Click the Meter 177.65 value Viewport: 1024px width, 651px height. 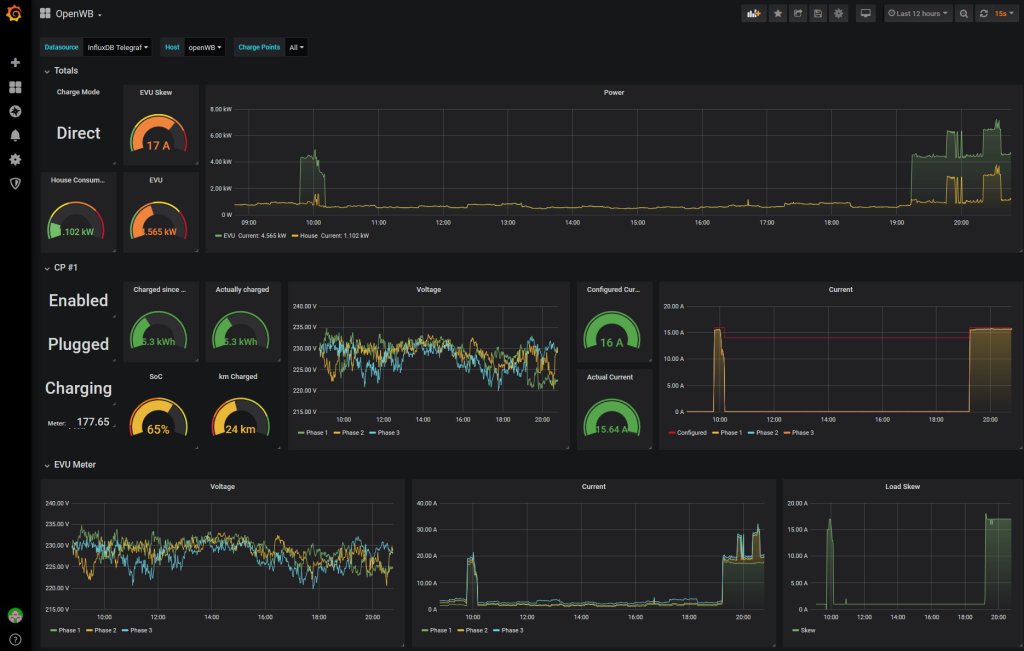click(93, 422)
